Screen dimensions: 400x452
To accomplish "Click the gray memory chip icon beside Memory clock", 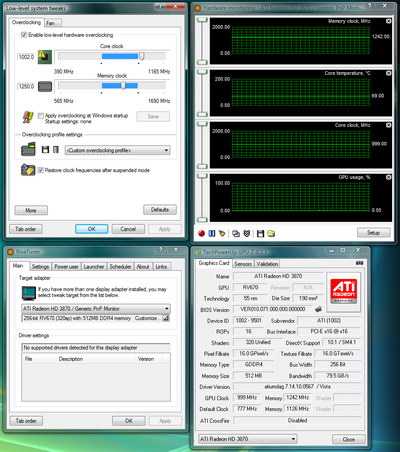I will pos(45,87).
